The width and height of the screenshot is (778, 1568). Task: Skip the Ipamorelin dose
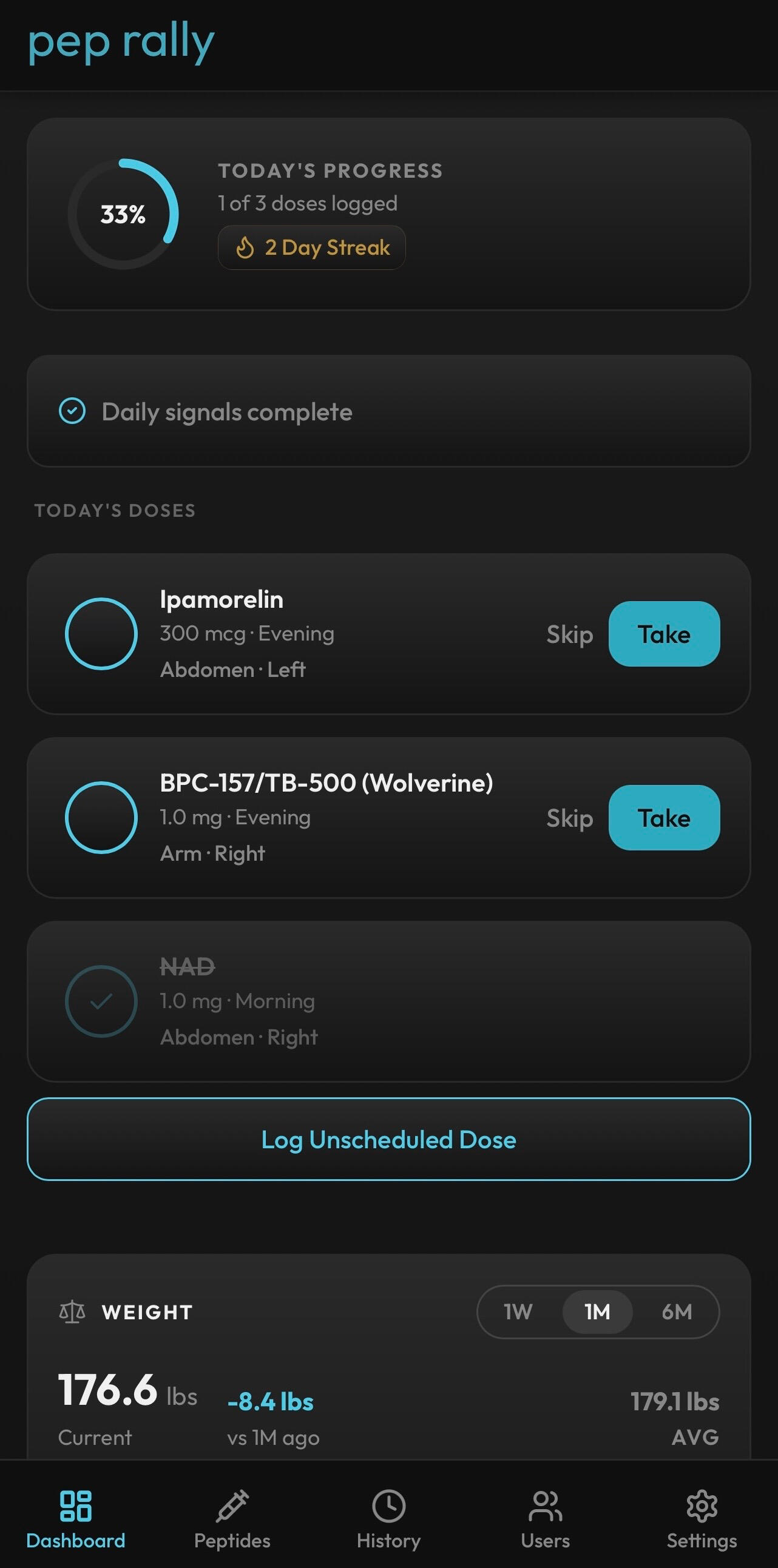pyautogui.click(x=569, y=634)
